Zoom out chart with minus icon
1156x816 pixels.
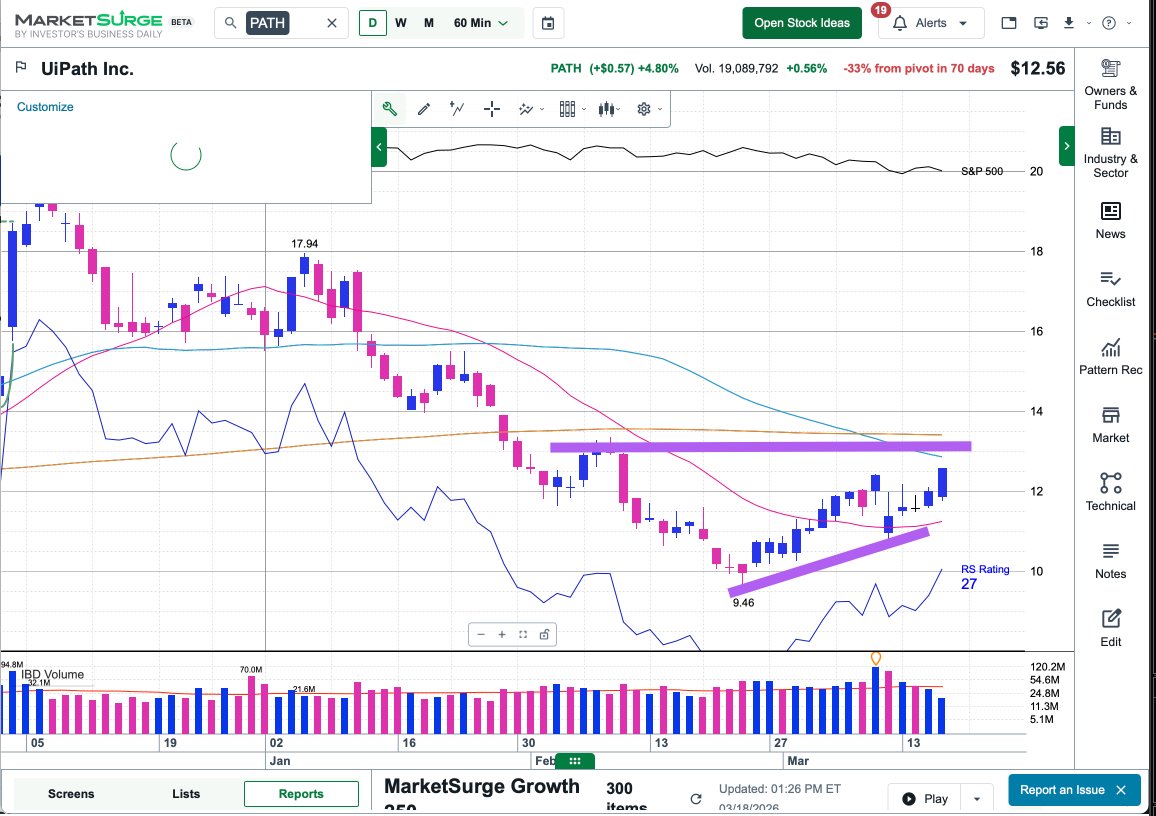click(x=481, y=635)
